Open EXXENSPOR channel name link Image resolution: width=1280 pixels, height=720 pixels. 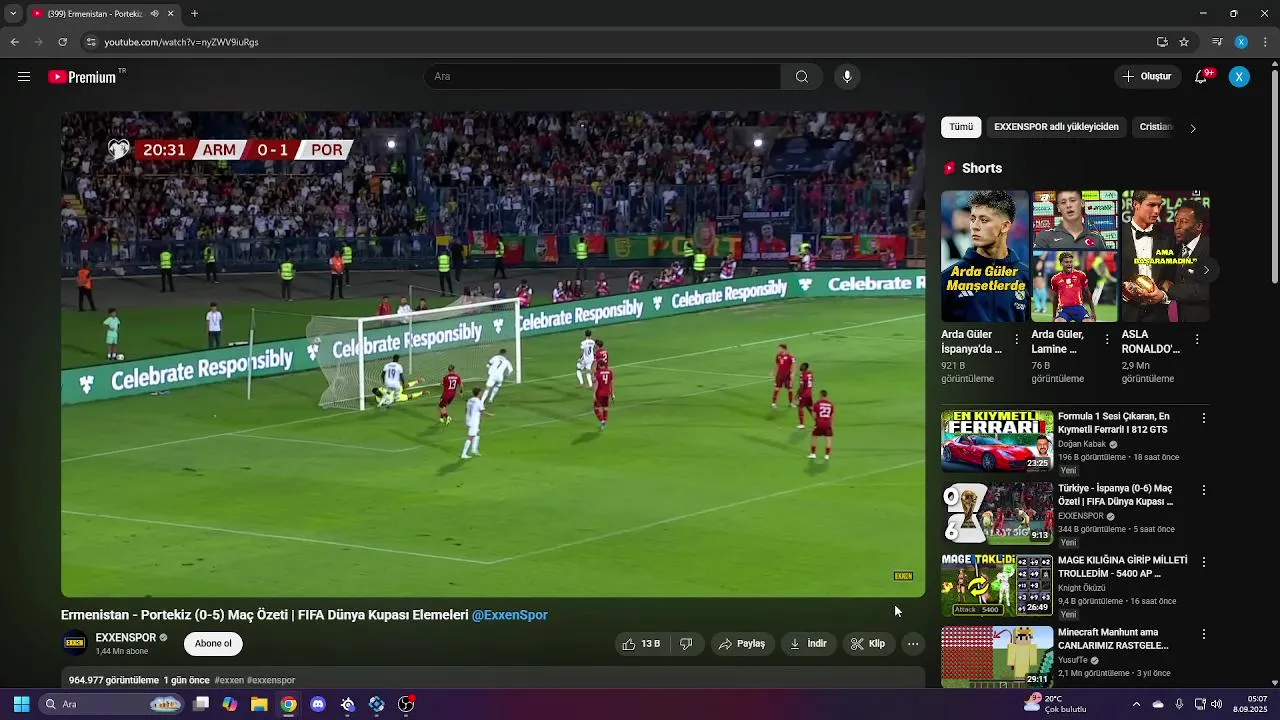126,638
